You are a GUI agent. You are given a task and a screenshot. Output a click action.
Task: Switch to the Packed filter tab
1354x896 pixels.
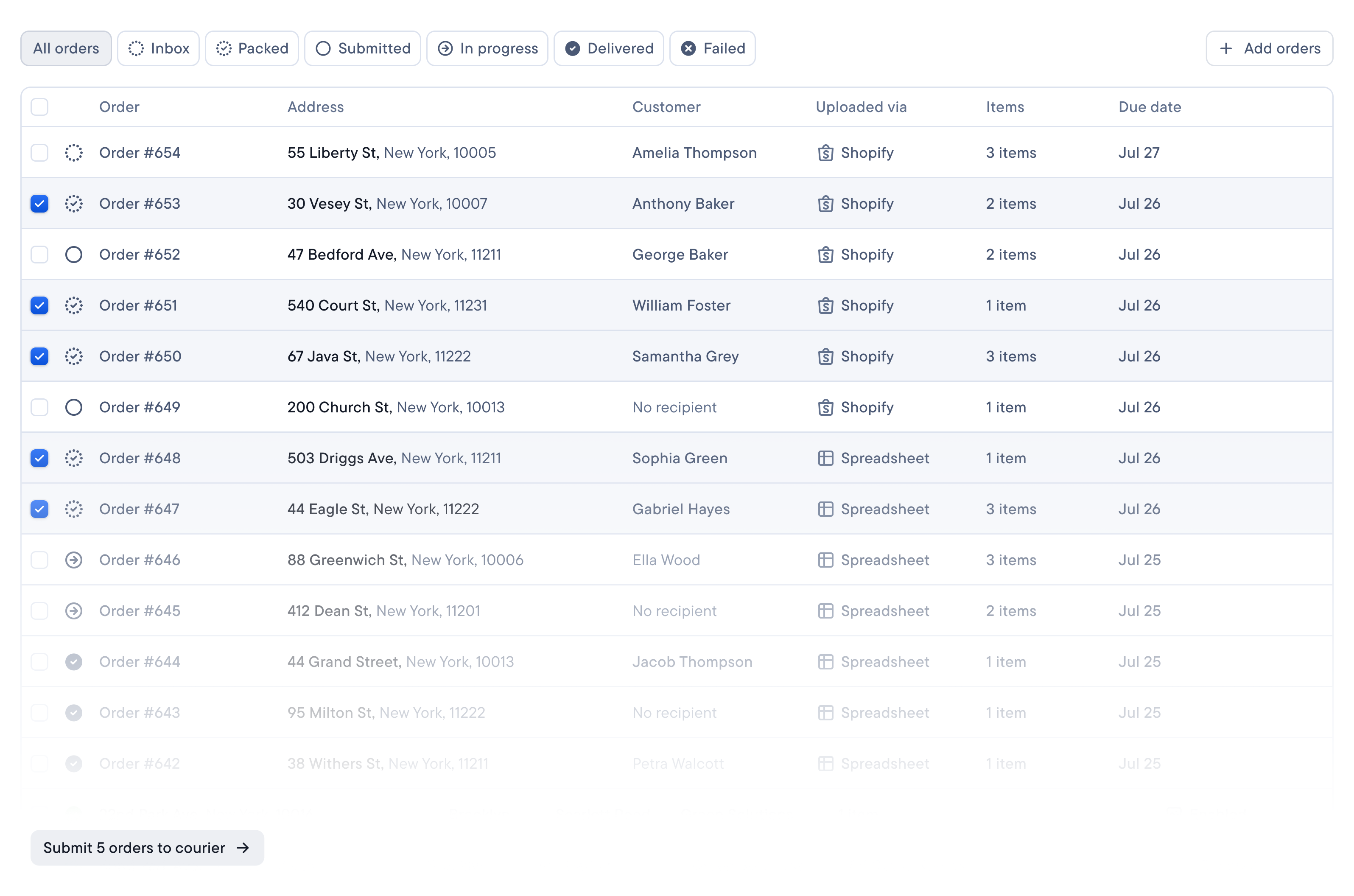click(x=252, y=48)
